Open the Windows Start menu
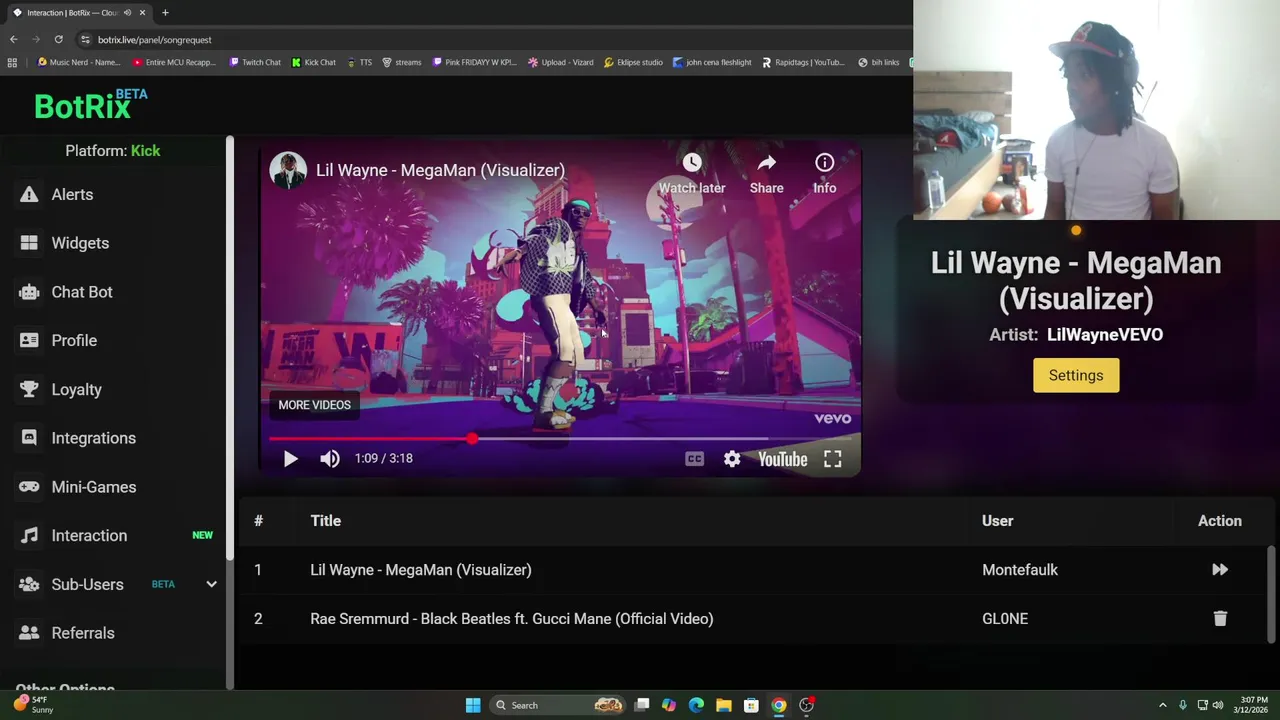Image resolution: width=1280 pixels, height=720 pixels. point(473,705)
